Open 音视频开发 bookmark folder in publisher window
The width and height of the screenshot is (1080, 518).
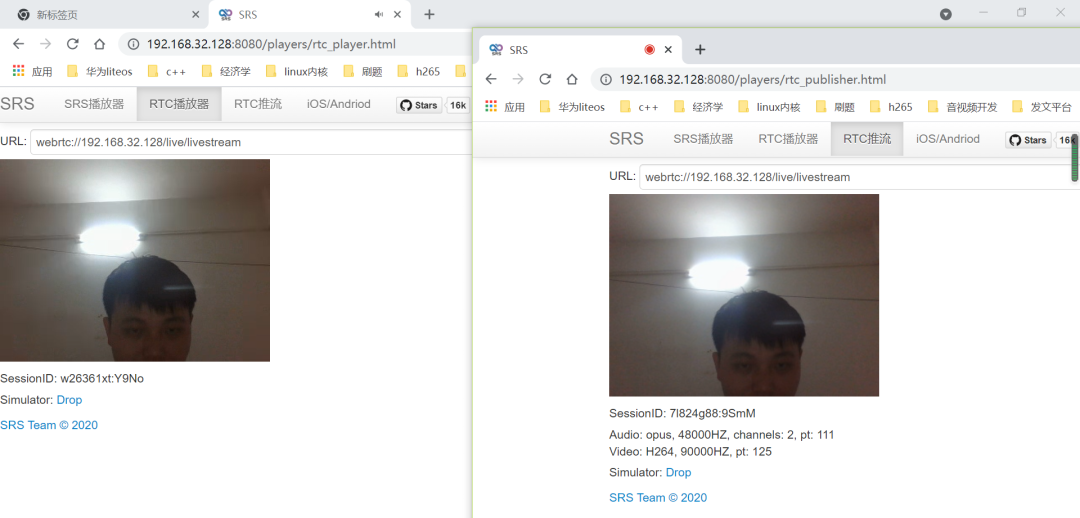pos(962,107)
